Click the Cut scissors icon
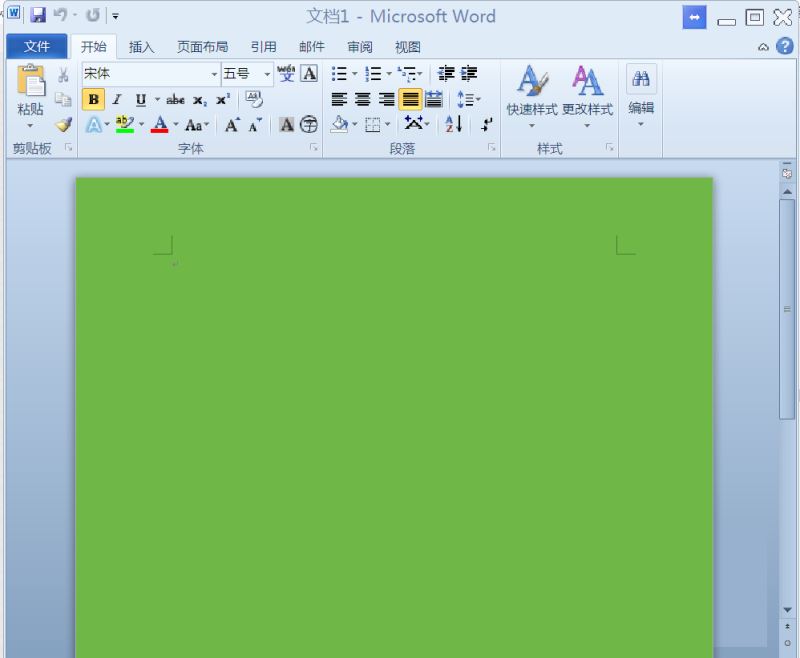The image size is (800, 658). pos(63,75)
